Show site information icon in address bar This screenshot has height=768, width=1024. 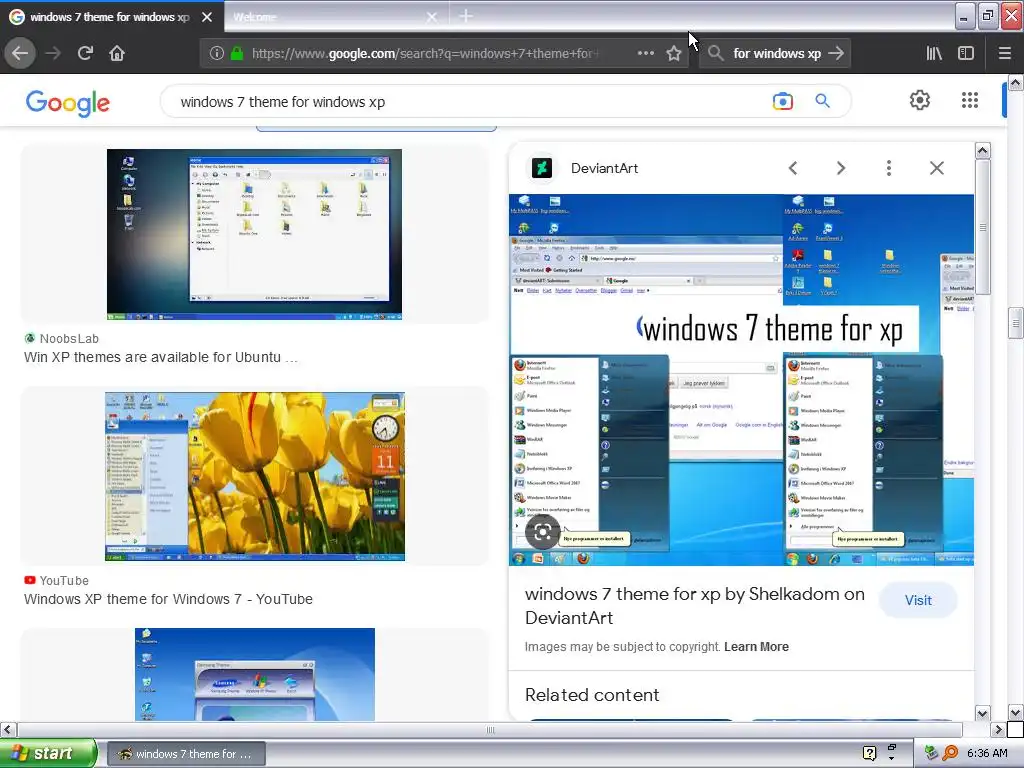217,54
